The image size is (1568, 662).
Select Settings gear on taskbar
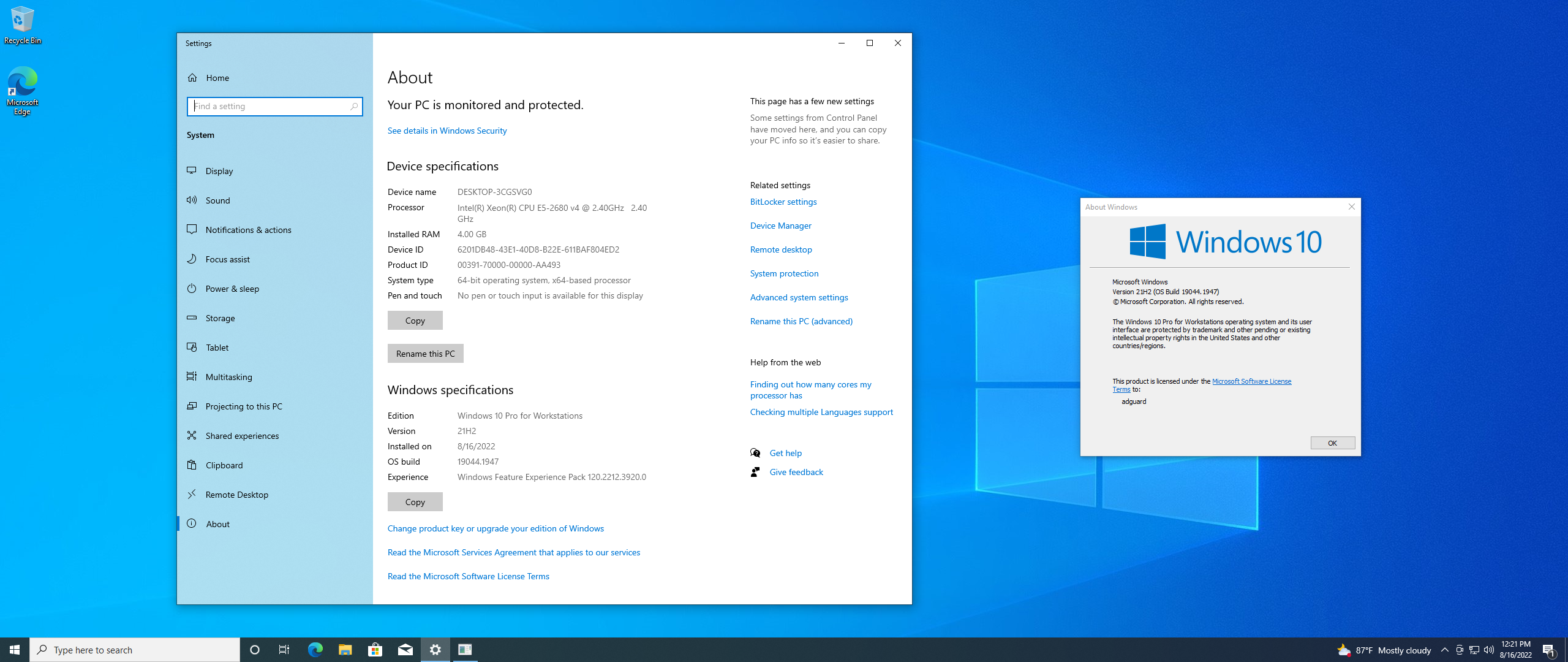pyautogui.click(x=435, y=650)
